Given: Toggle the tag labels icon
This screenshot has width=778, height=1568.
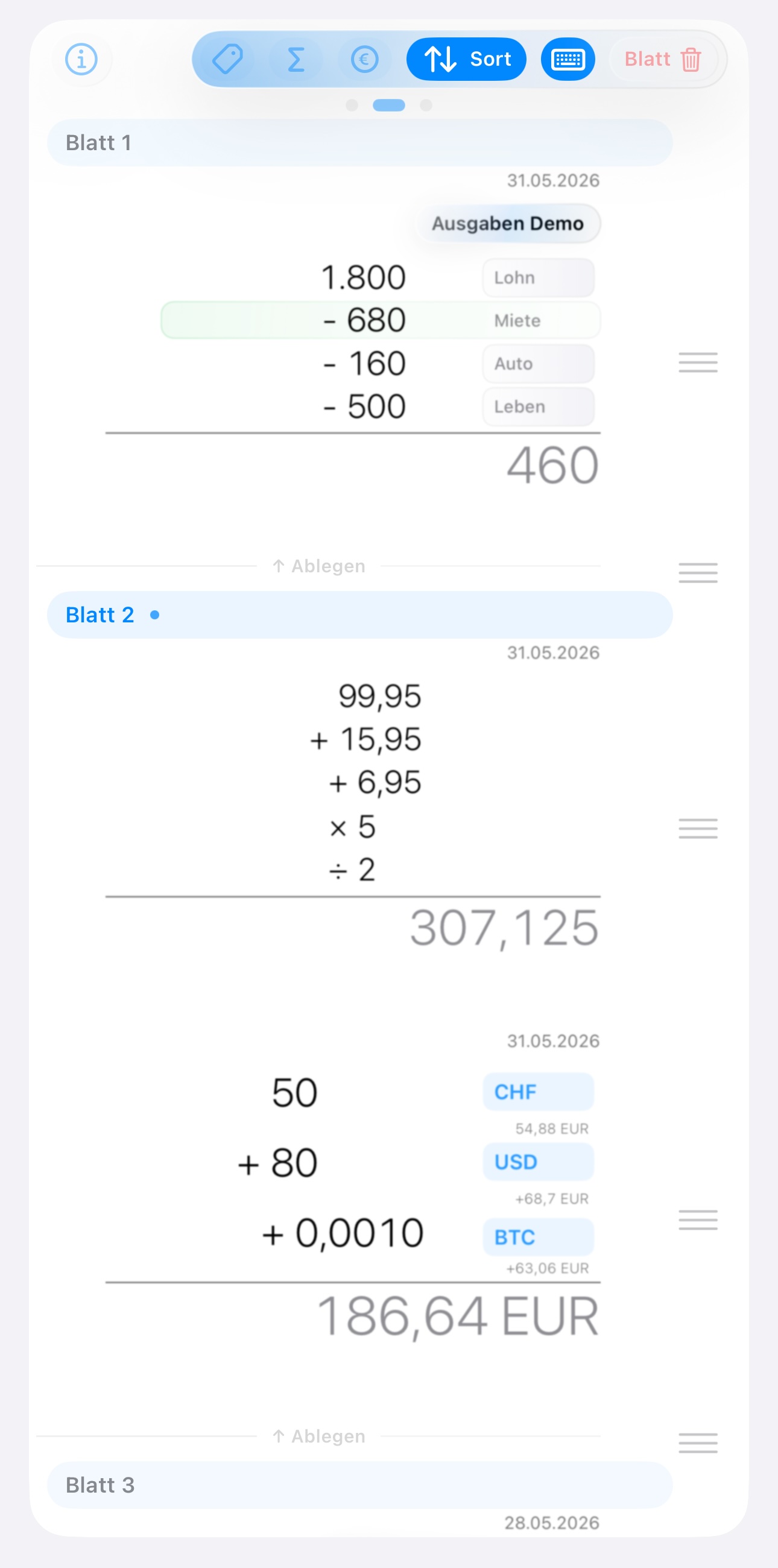Looking at the screenshot, I should (228, 60).
